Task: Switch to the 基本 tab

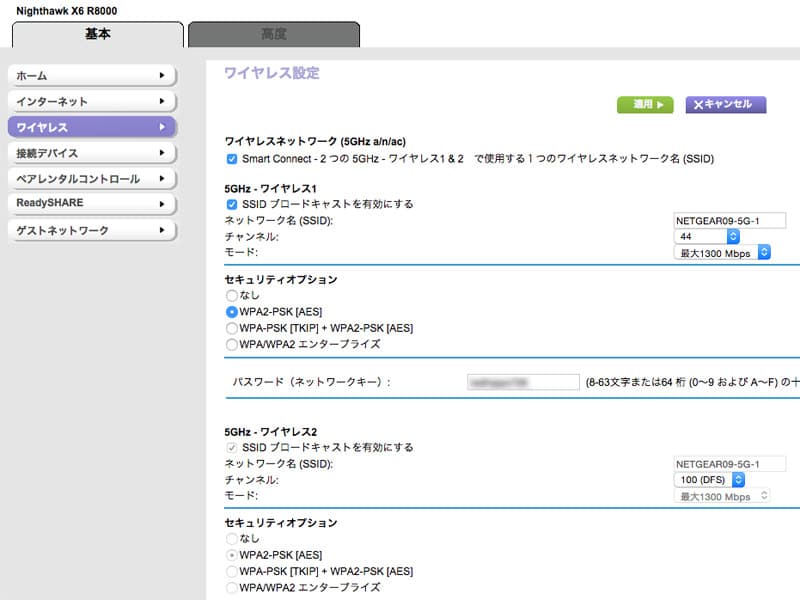Action: click(97, 34)
